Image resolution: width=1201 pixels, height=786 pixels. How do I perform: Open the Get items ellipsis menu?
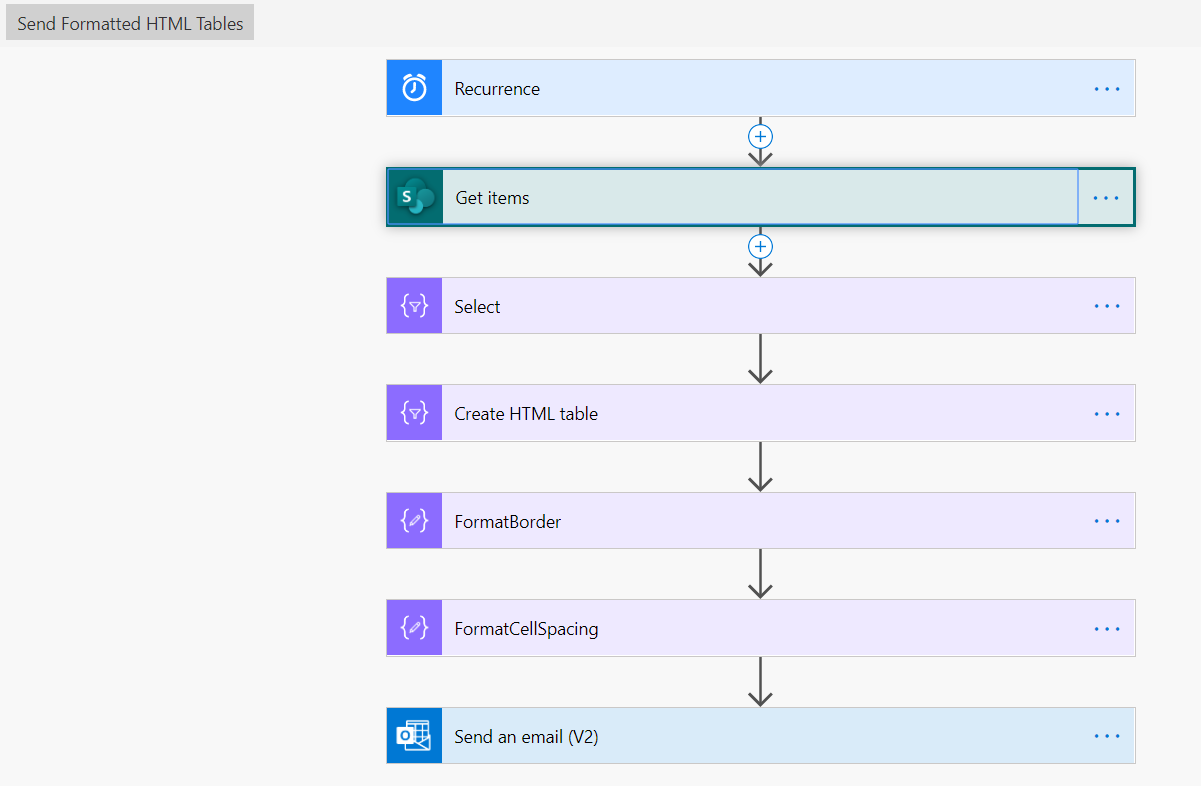(1106, 197)
